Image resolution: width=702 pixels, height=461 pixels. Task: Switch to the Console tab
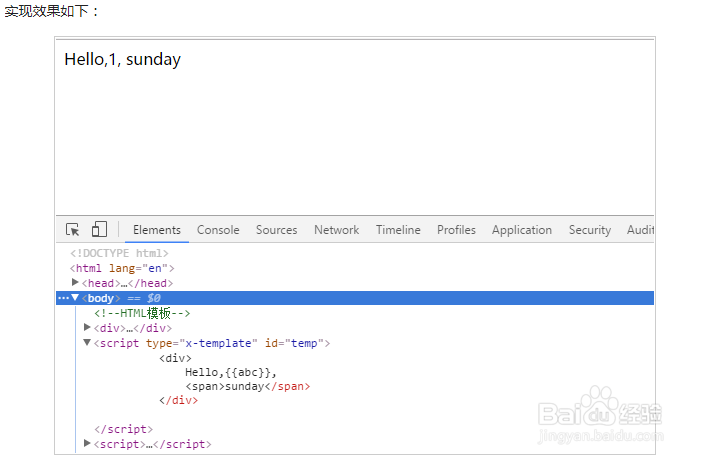[218, 230]
